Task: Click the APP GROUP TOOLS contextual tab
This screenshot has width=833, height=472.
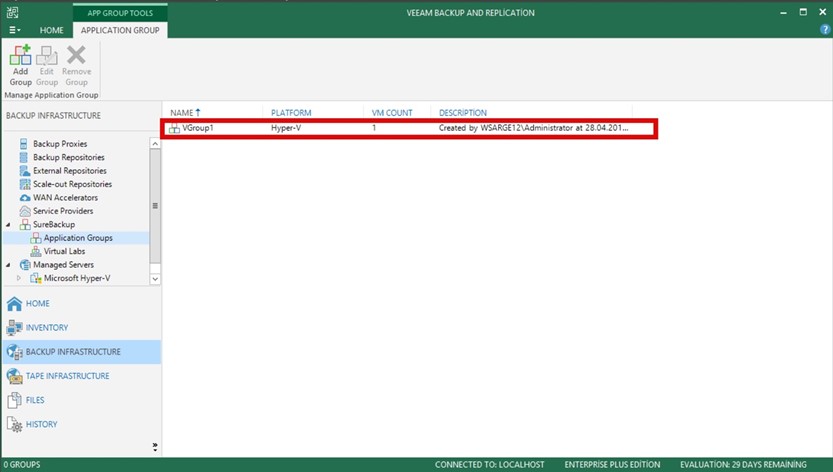Action: (120, 13)
